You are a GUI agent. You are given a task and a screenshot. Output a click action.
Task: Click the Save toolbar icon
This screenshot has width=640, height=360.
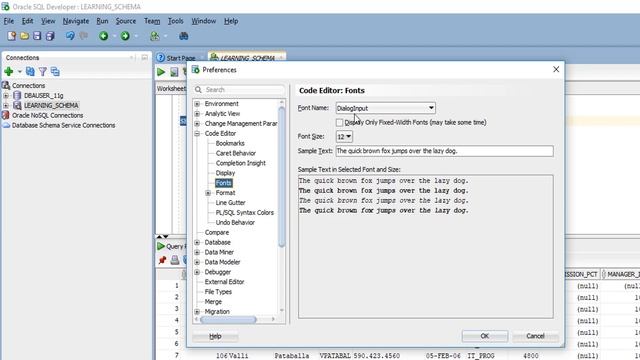37,36
